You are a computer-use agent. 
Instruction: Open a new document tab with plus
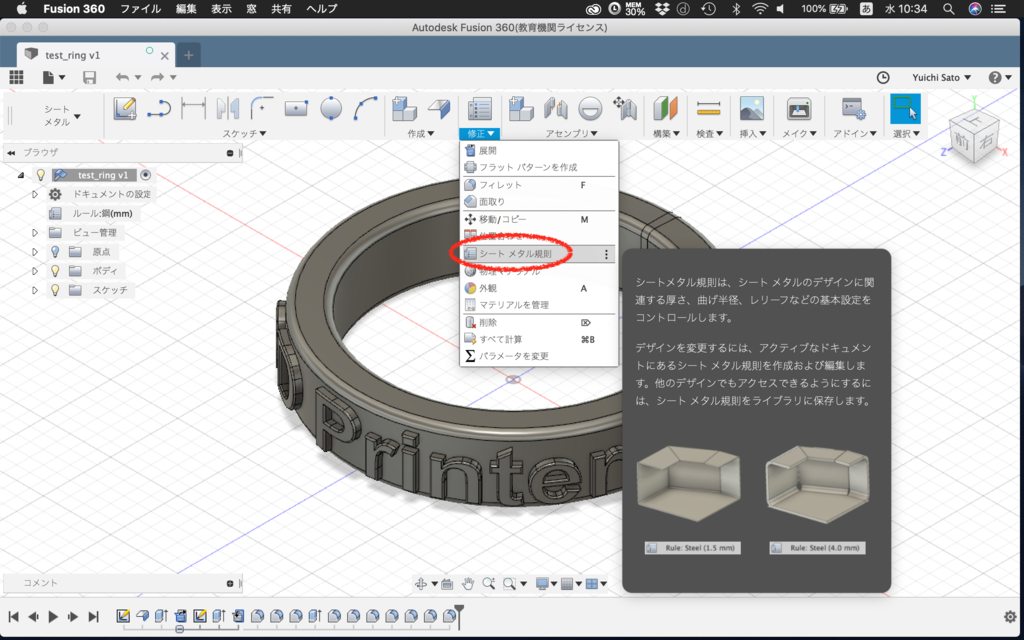coord(188,56)
